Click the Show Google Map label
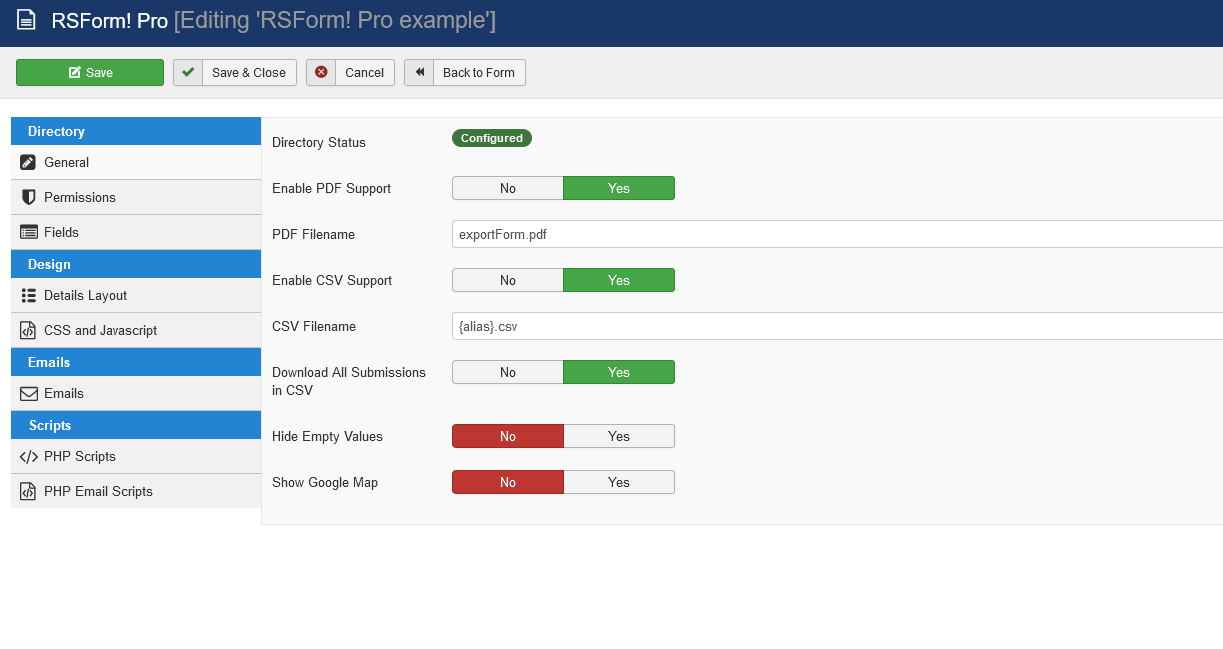Screen dimensions: 1223x649 (325, 482)
